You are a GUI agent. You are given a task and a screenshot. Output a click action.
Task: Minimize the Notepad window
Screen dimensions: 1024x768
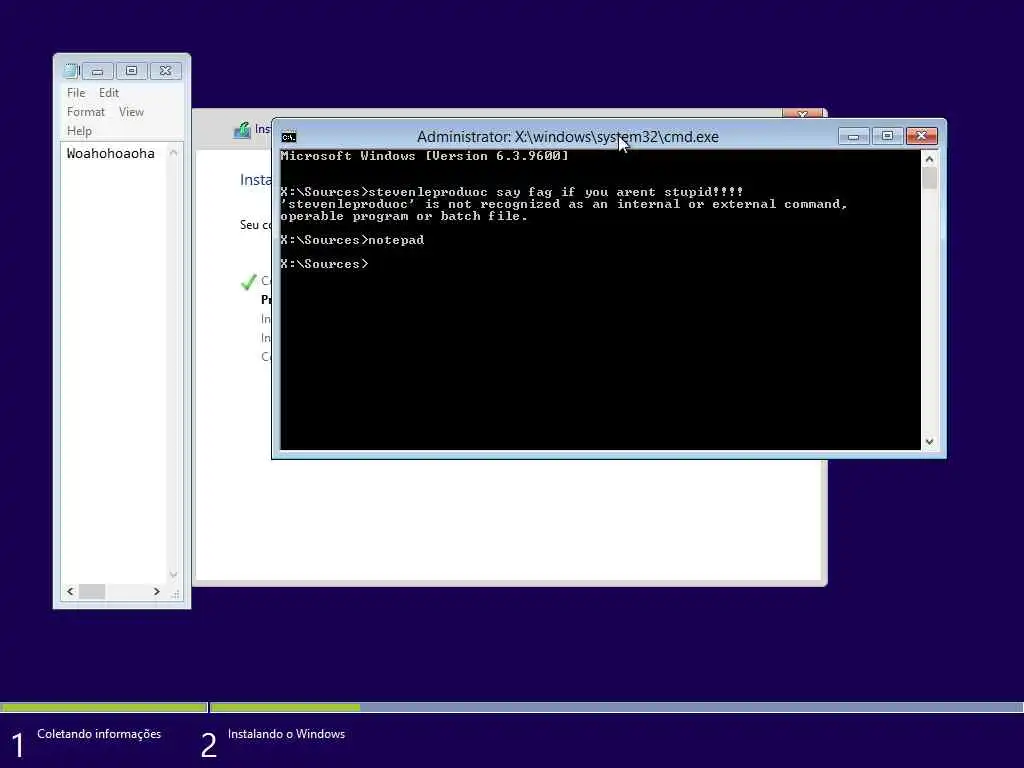tap(97, 71)
